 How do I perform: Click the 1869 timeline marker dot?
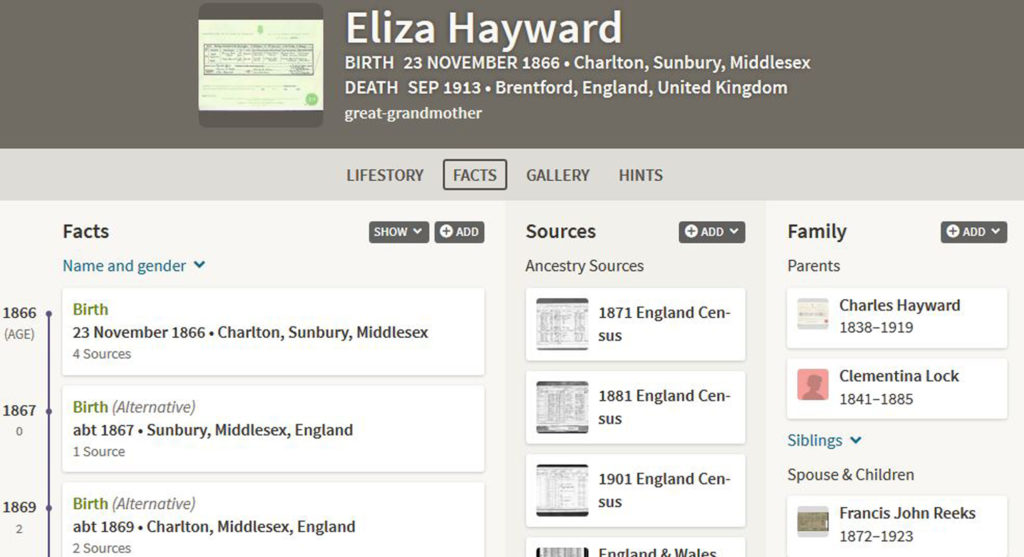click(49, 508)
